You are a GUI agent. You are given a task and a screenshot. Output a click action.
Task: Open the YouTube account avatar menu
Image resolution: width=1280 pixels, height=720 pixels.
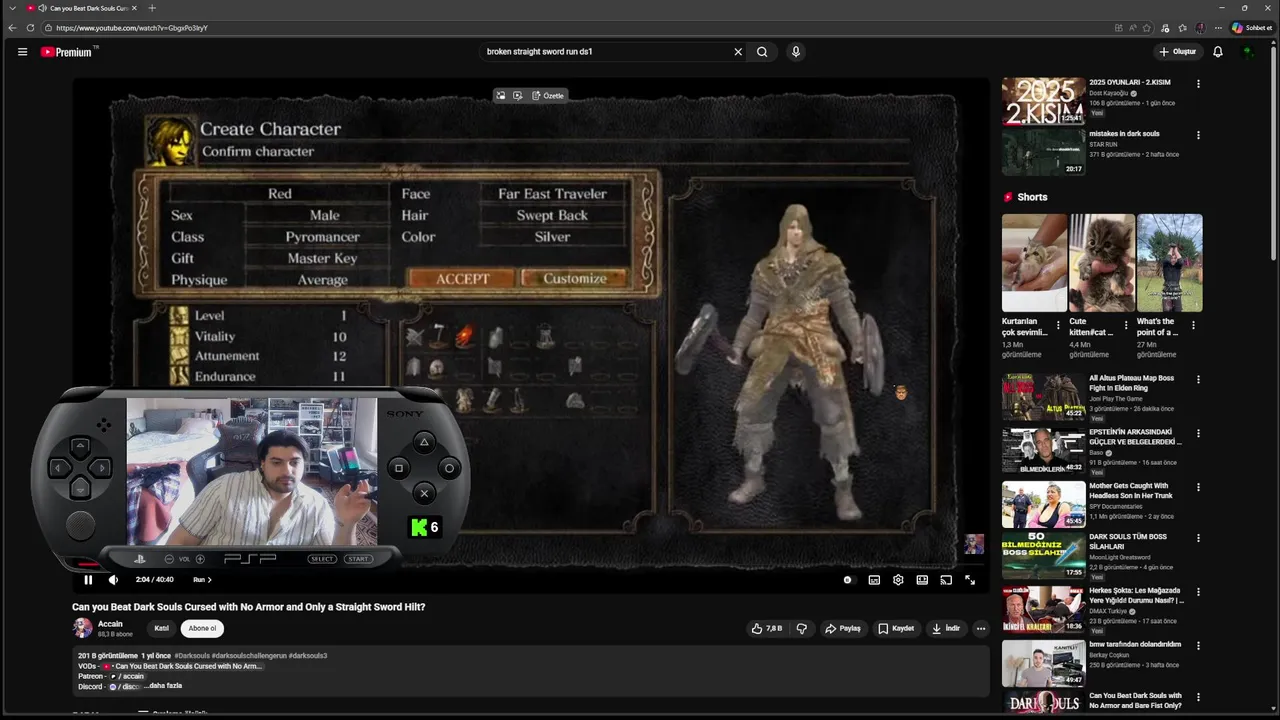tap(1248, 52)
